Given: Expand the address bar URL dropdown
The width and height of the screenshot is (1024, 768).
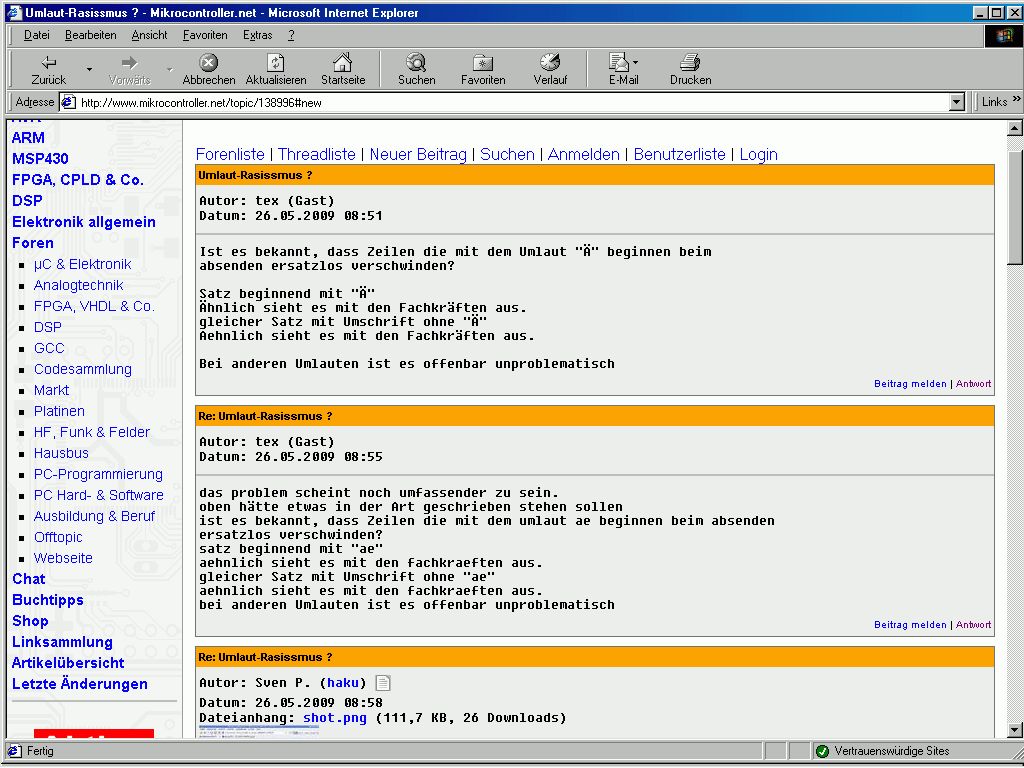Looking at the screenshot, I should click(x=956, y=102).
